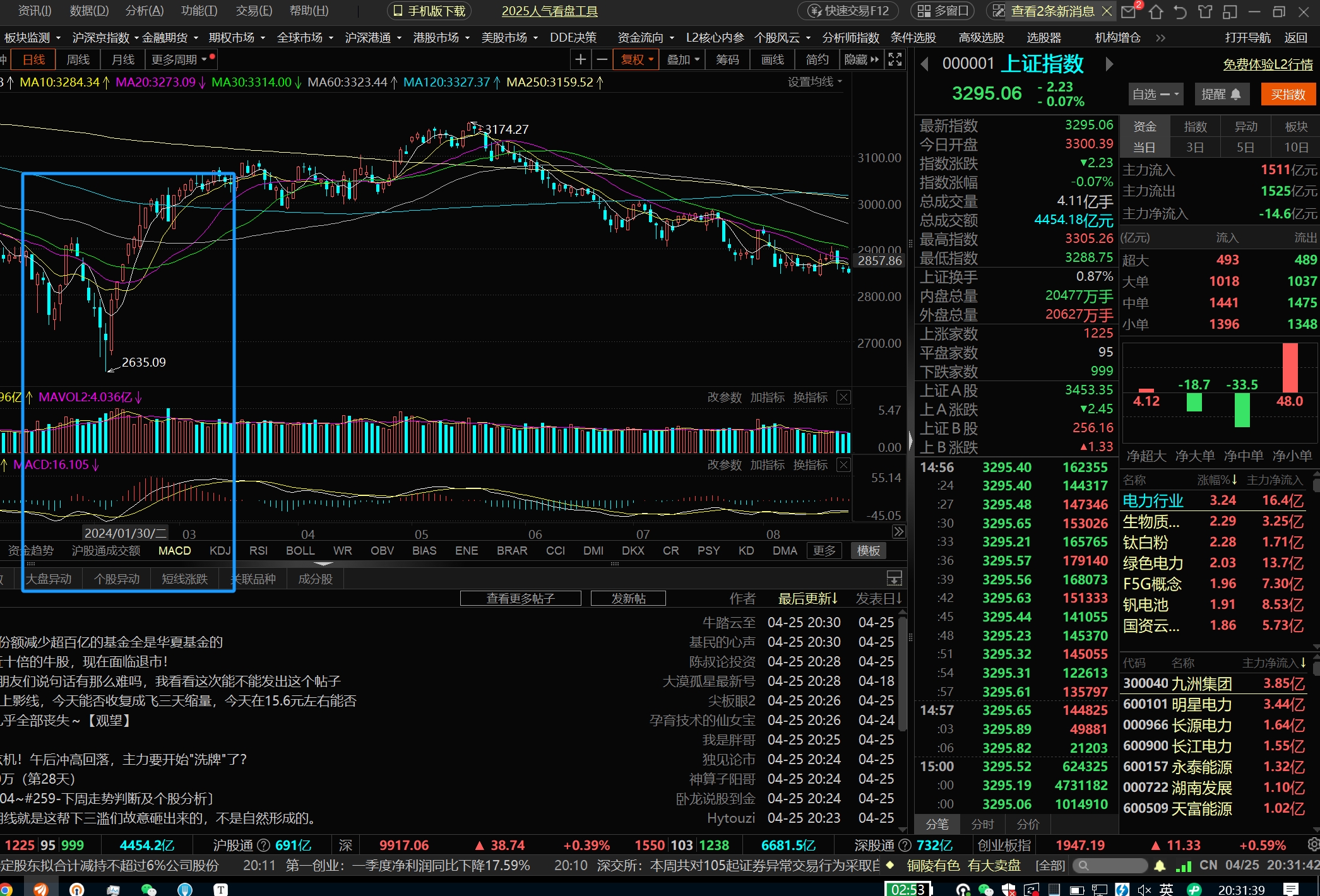This screenshot has height=896, width=1320.
Task: Click the zoom in plus icon
Action: (x=580, y=60)
